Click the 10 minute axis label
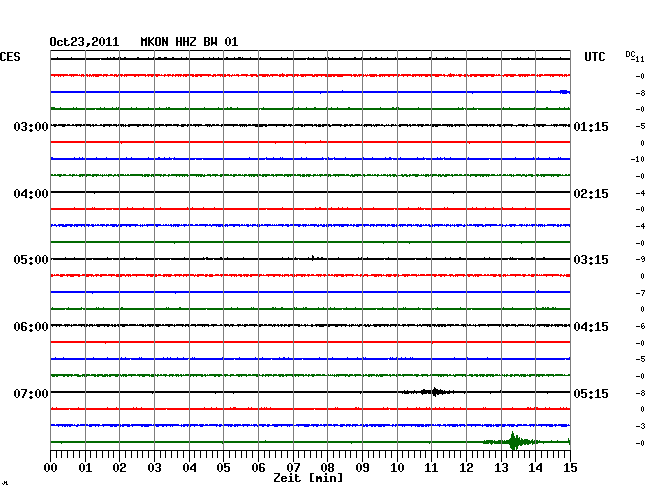 [x=397, y=467]
